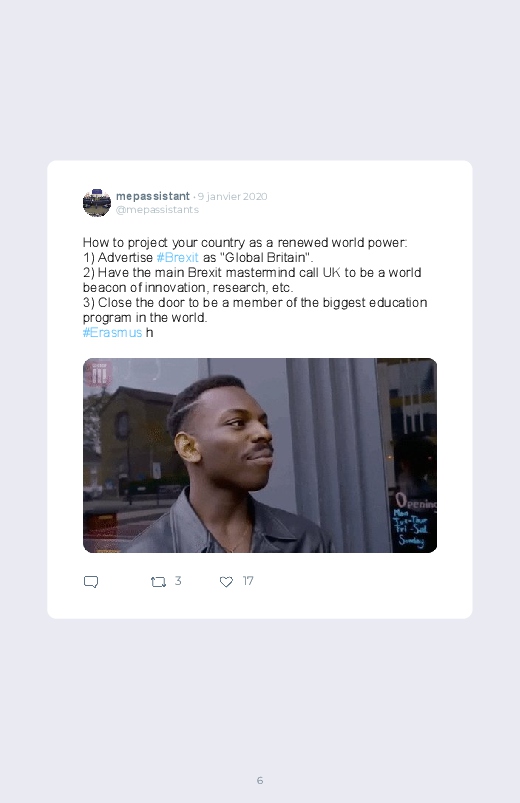Open the #Erasmus hashtag
The width and height of the screenshot is (520, 803).
[112, 332]
